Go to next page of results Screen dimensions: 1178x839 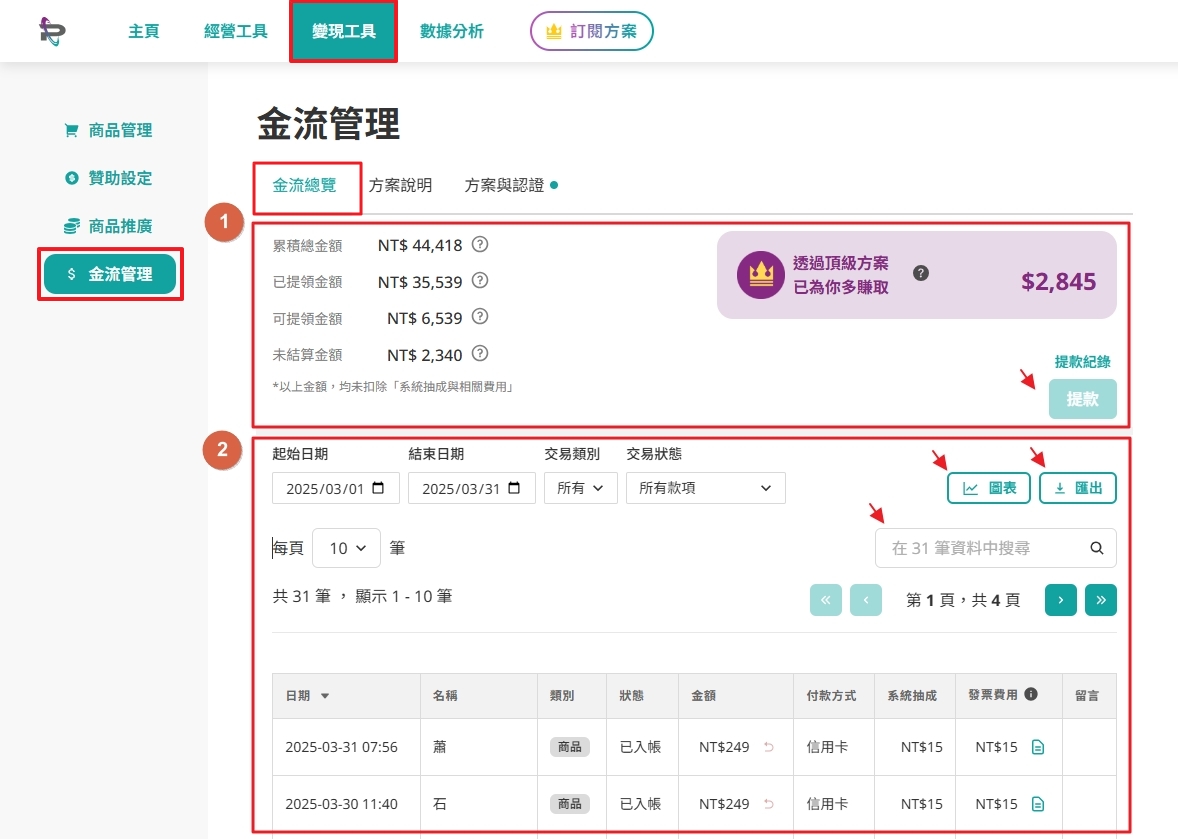1060,599
